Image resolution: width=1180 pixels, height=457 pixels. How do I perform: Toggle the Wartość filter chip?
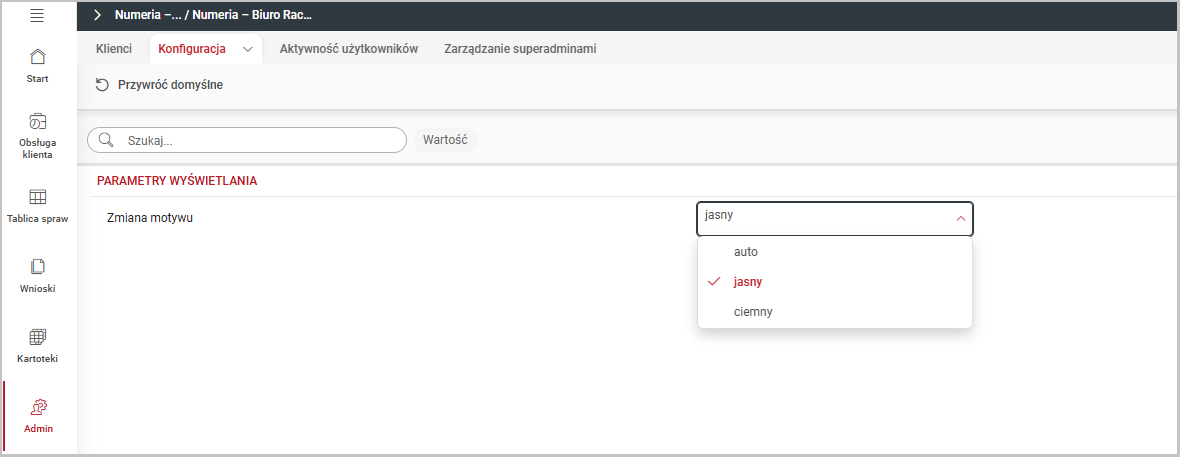point(445,140)
